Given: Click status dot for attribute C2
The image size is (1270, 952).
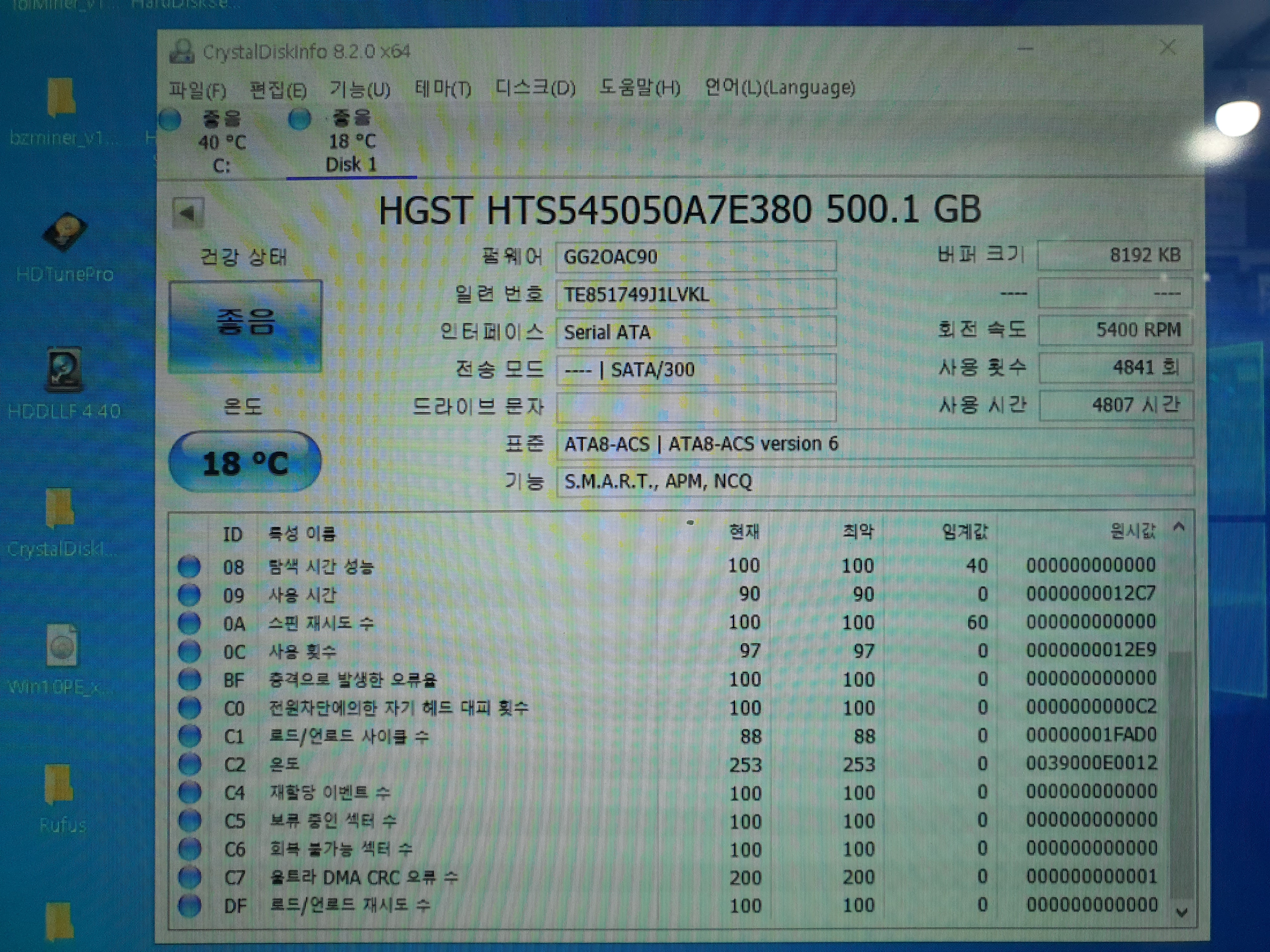Looking at the screenshot, I should pos(190,764).
